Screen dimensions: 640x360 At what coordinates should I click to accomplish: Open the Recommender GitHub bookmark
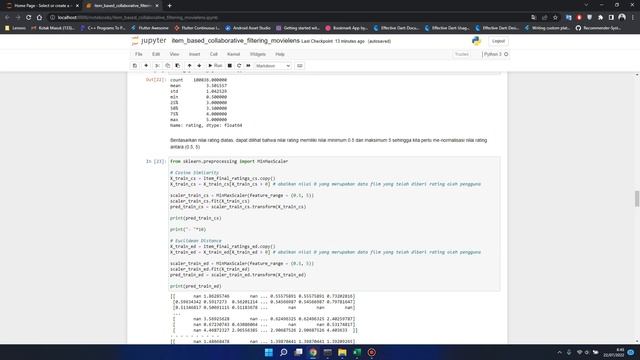pos(598,28)
